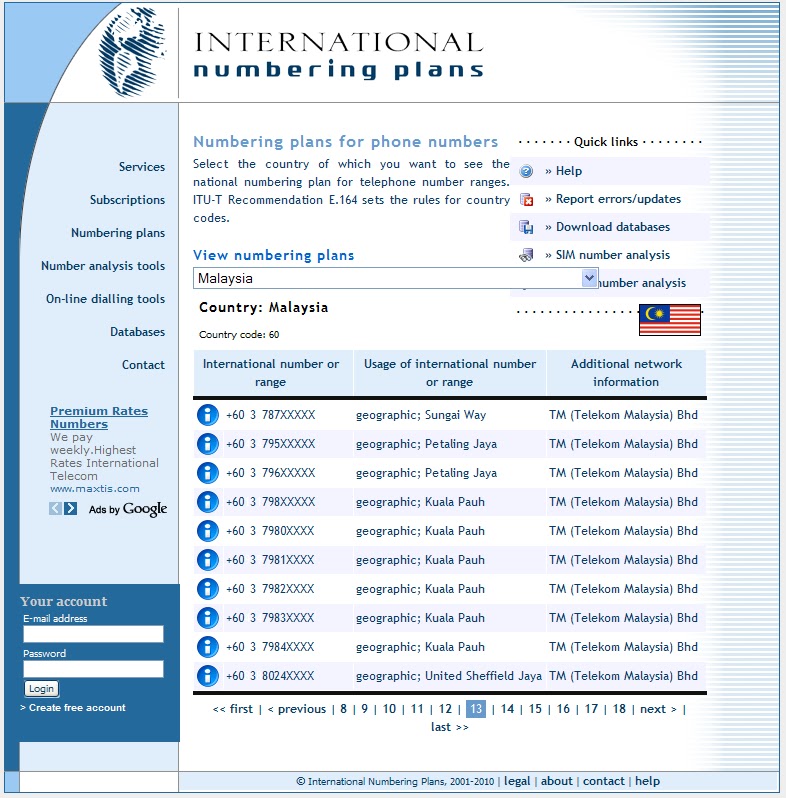Click info icon for +60 3 798XXXXX row
This screenshot has width=786, height=798.
coord(208,502)
